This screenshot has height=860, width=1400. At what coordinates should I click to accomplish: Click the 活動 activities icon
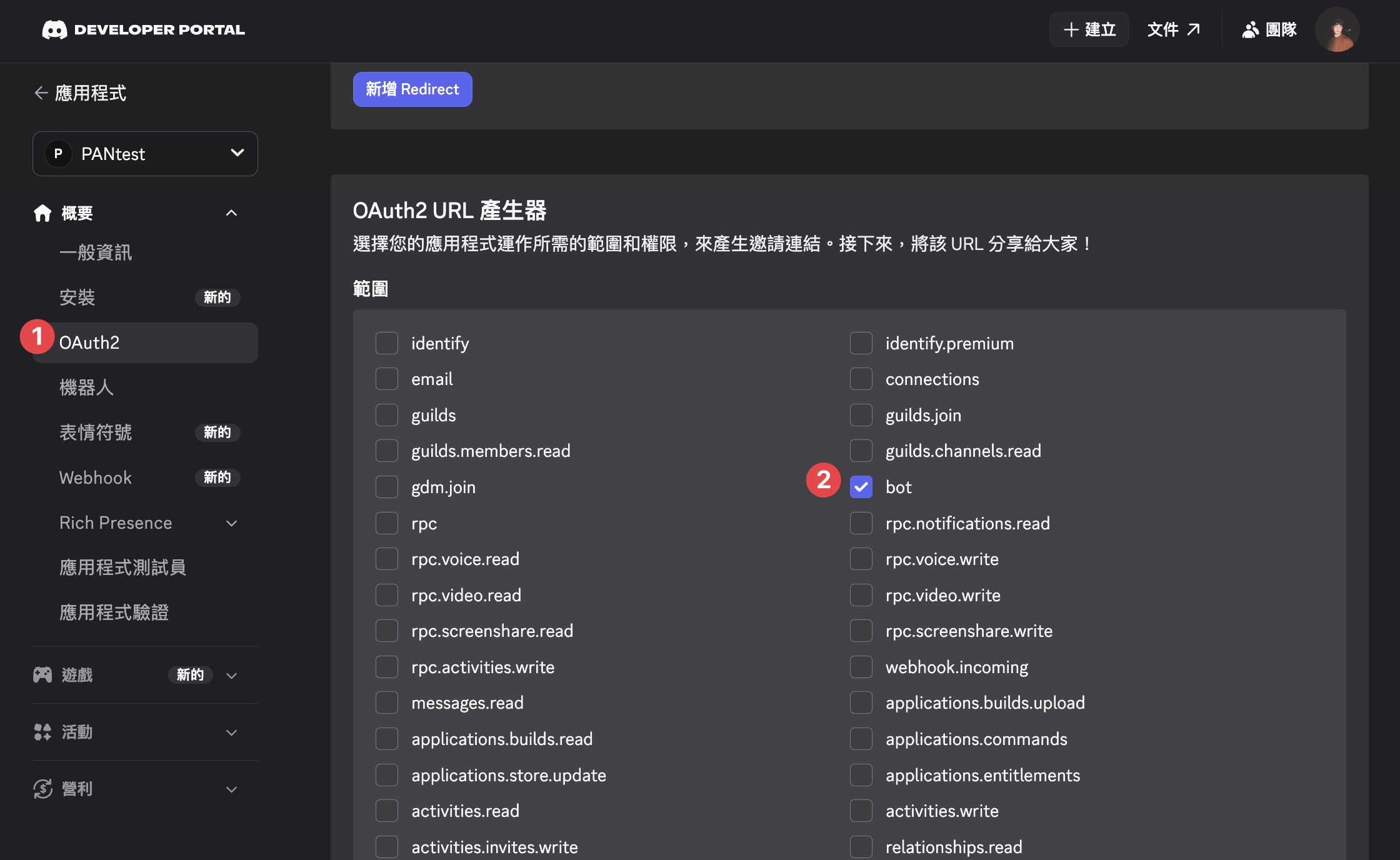(x=42, y=732)
